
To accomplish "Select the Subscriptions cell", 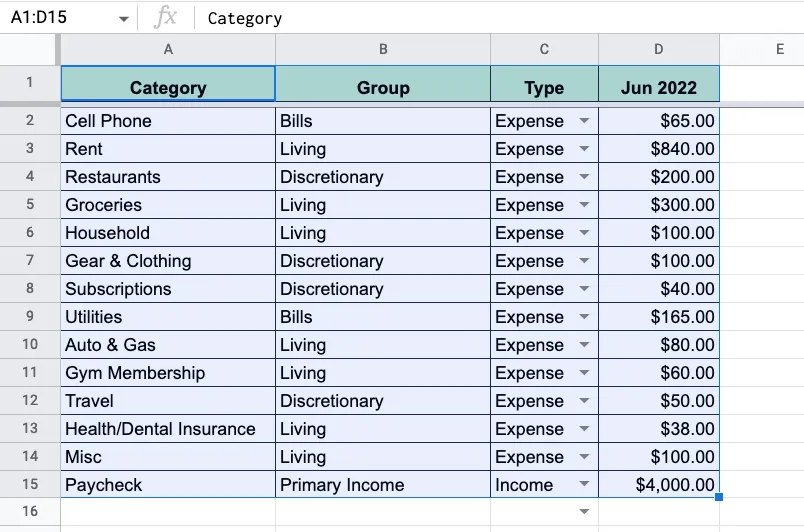I will [168, 289].
